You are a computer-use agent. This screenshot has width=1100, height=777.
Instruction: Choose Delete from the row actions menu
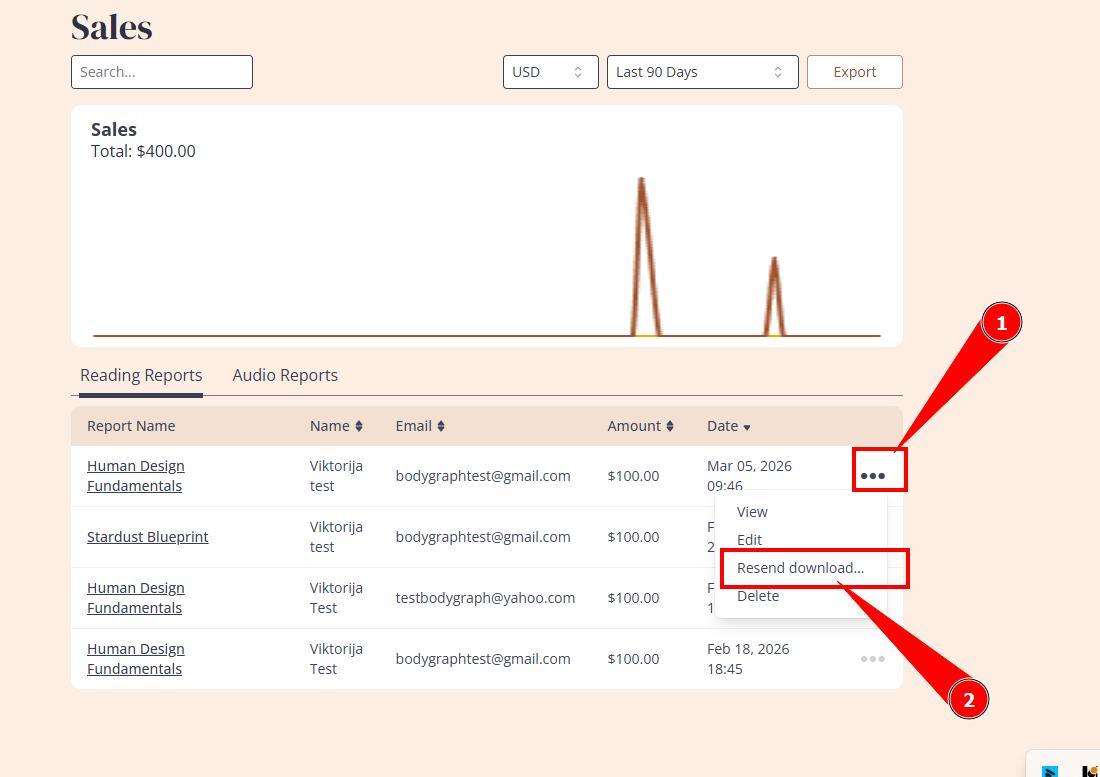point(758,596)
